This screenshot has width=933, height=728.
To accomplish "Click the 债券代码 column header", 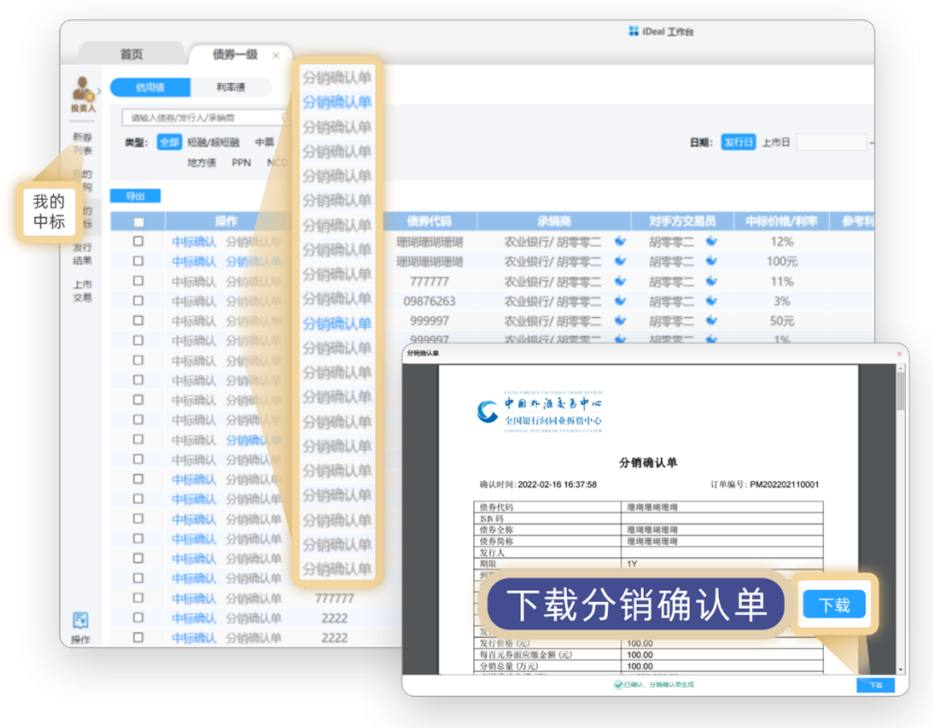I will [x=429, y=221].
